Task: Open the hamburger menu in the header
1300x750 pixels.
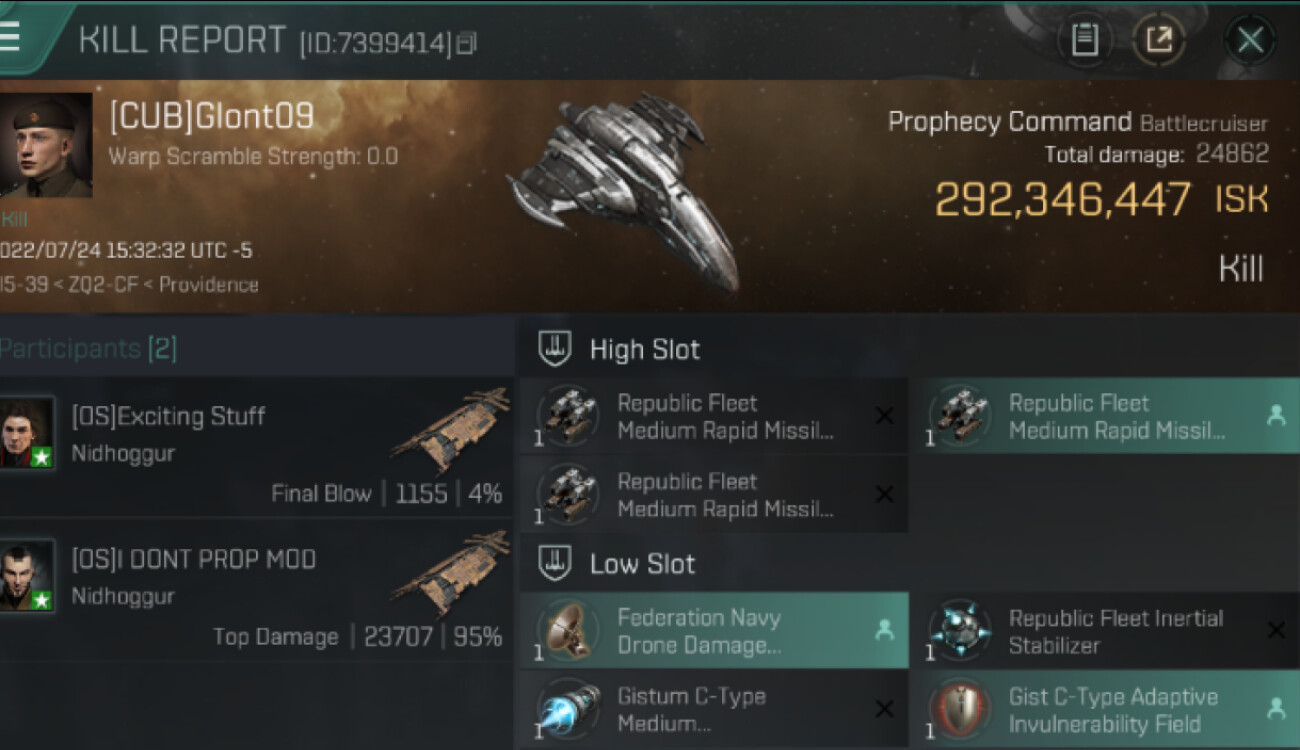Action: [x=12, y=36]
